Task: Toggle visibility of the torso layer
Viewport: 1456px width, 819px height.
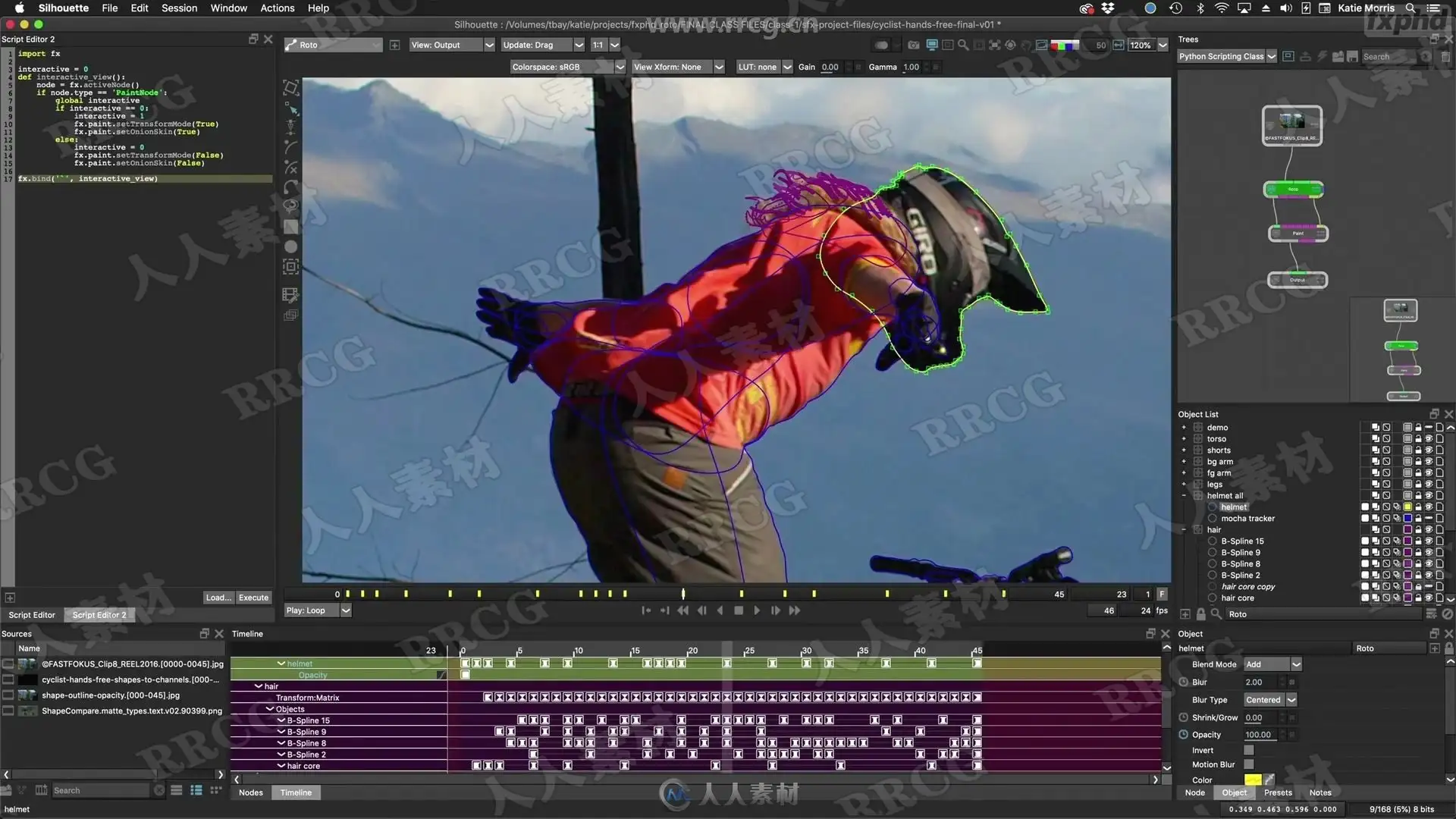Action: coord(1429,439)
